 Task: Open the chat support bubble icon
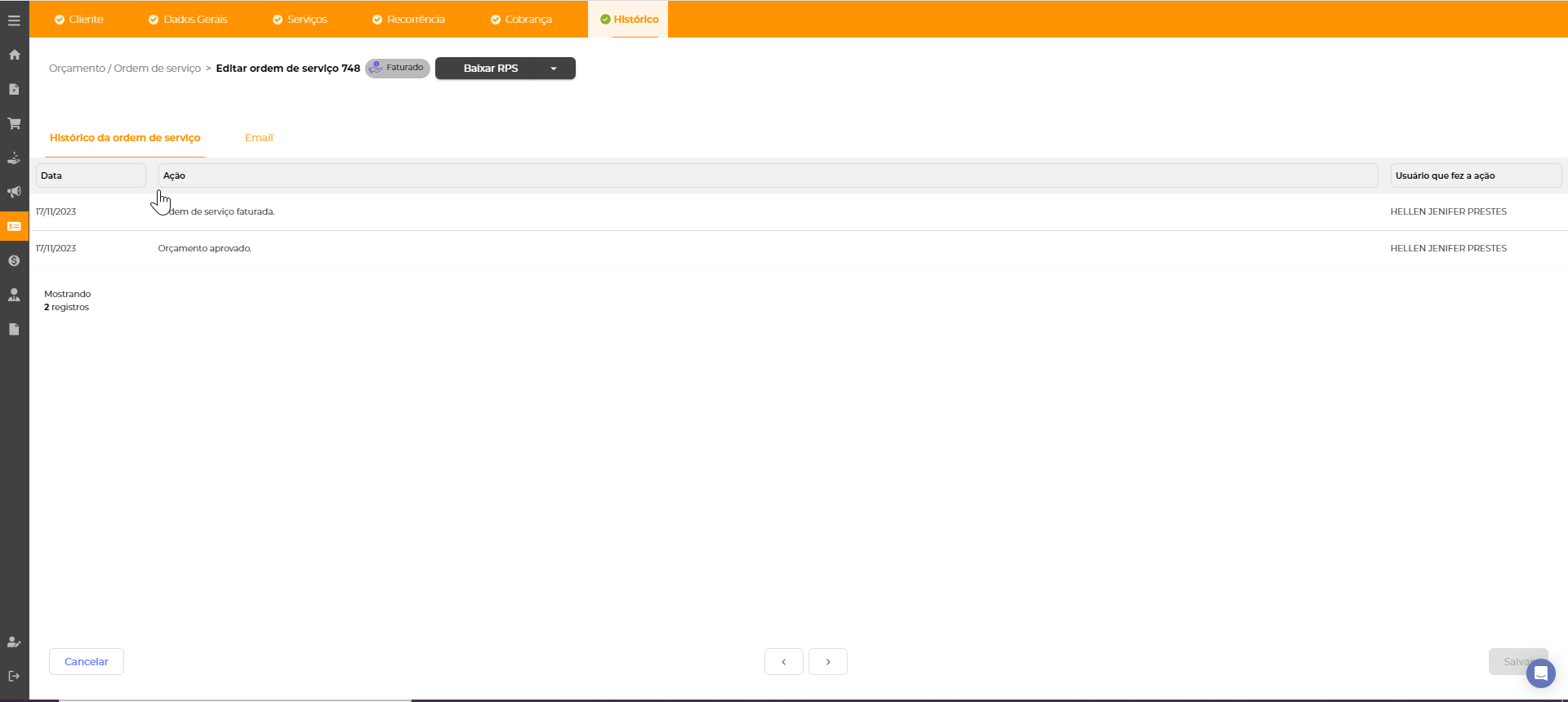[x=1540, y=673]
